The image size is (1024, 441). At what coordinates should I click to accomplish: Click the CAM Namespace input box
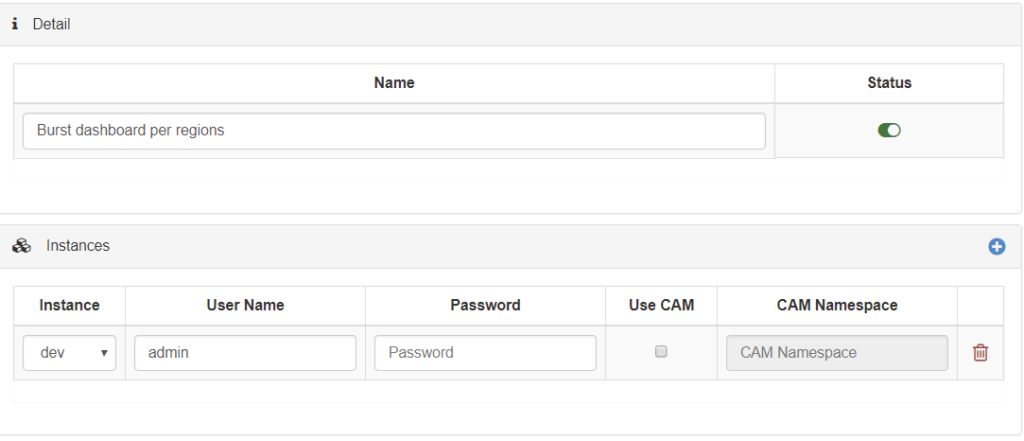[836, 353]
